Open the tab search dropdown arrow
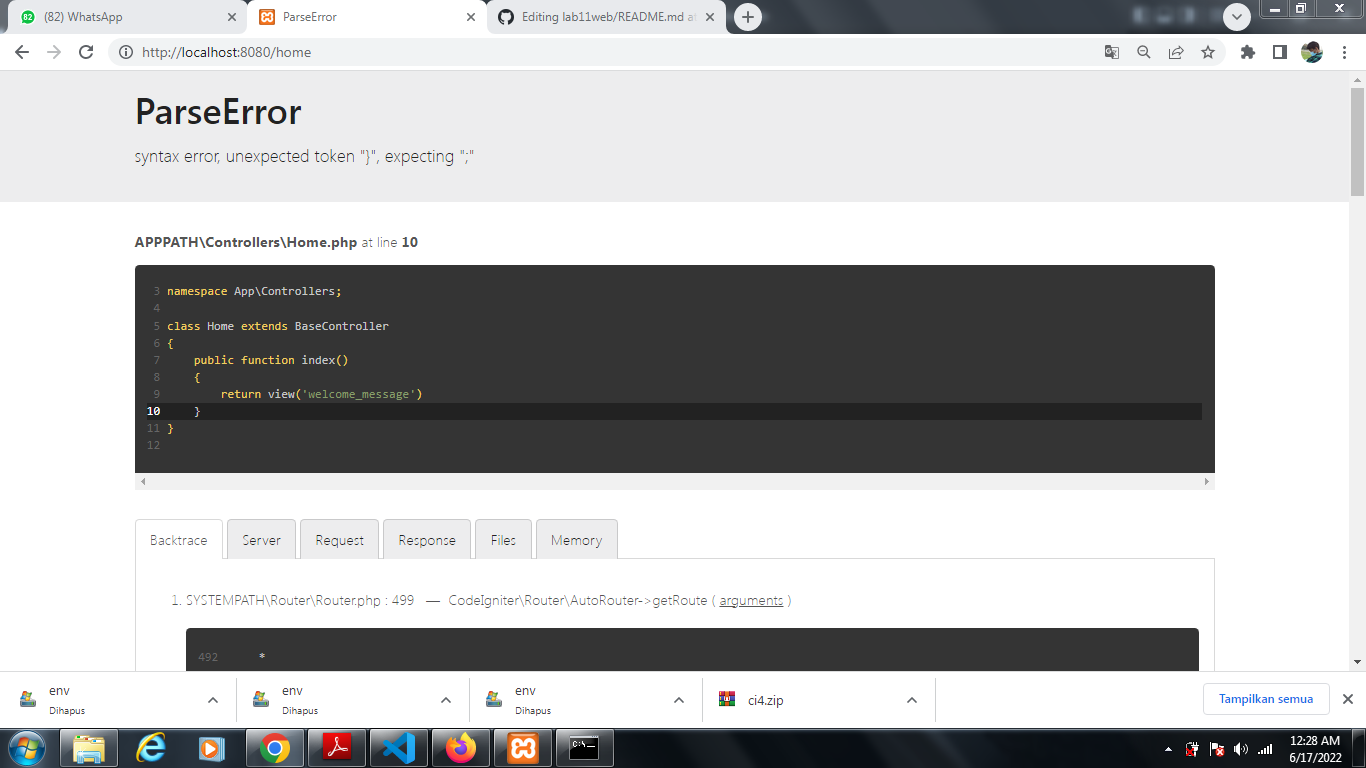 click(1237, 17)
